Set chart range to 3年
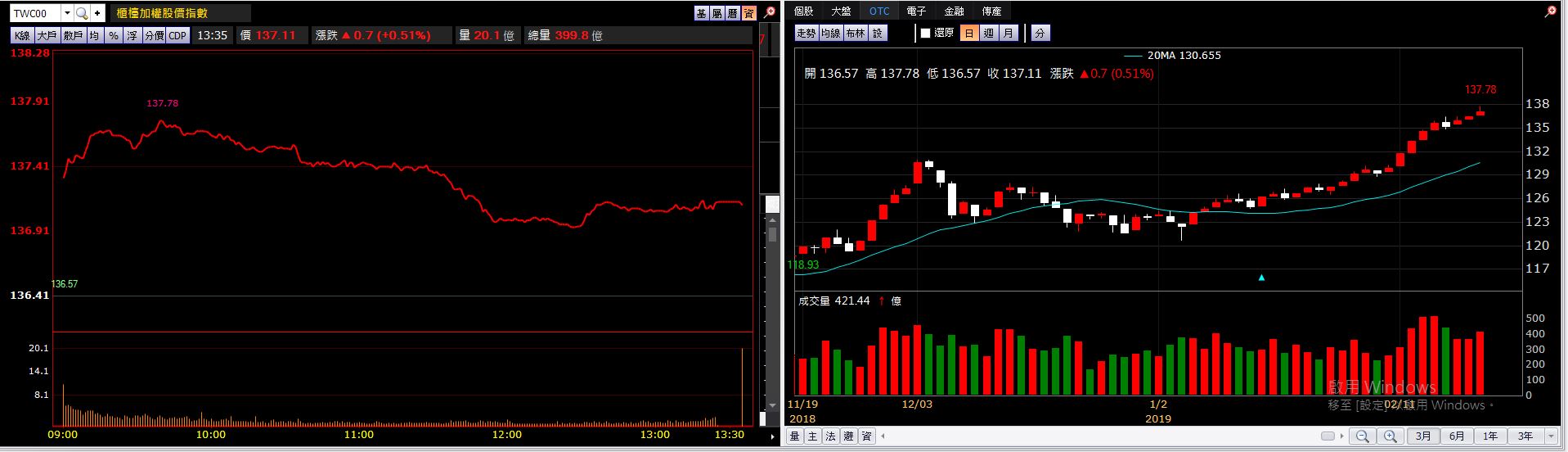Image resolution: width=1568 pixels, height=452 pixels. [1525, 436]
